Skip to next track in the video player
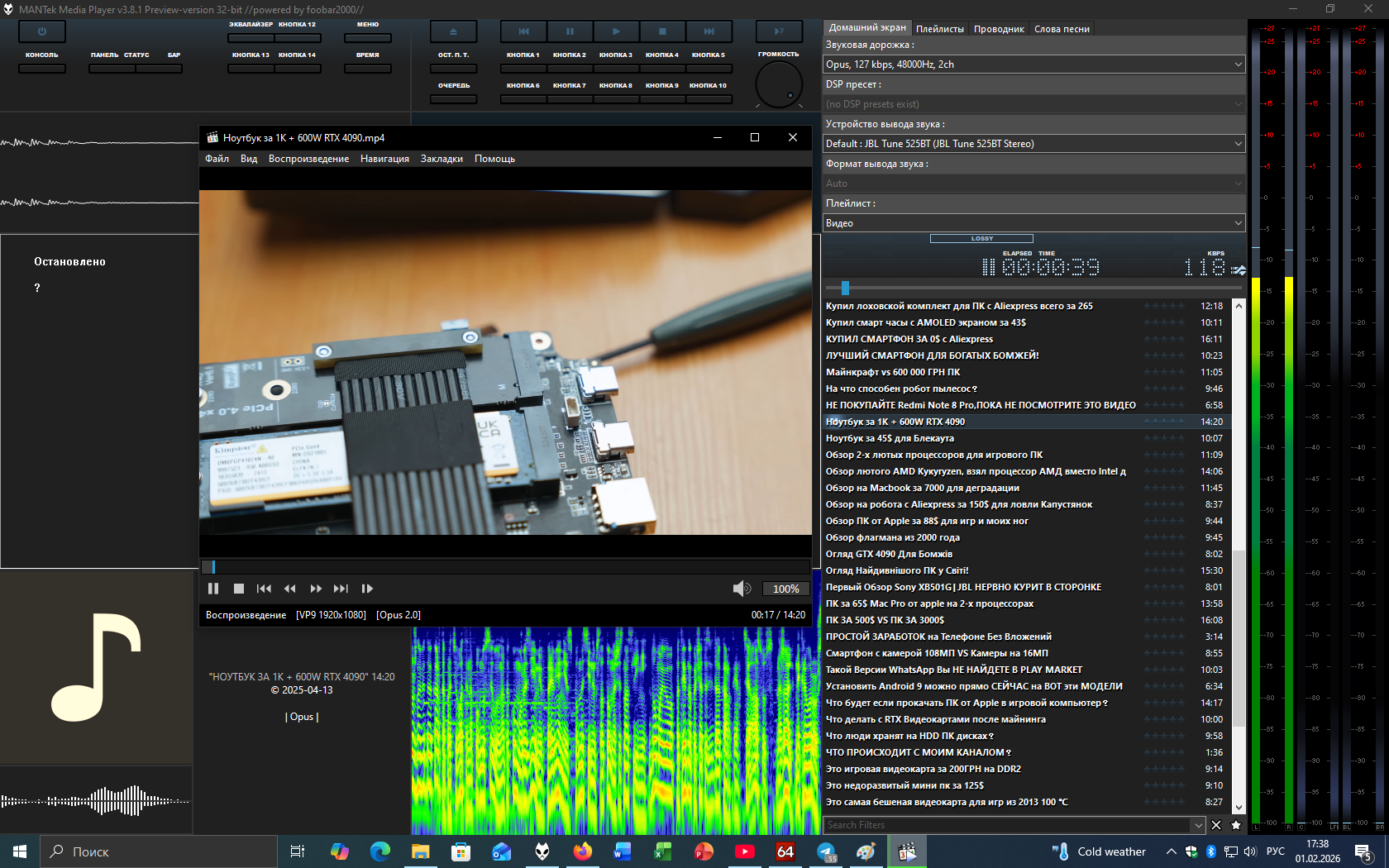This screenshot has width=1389, height=868. 341,589
